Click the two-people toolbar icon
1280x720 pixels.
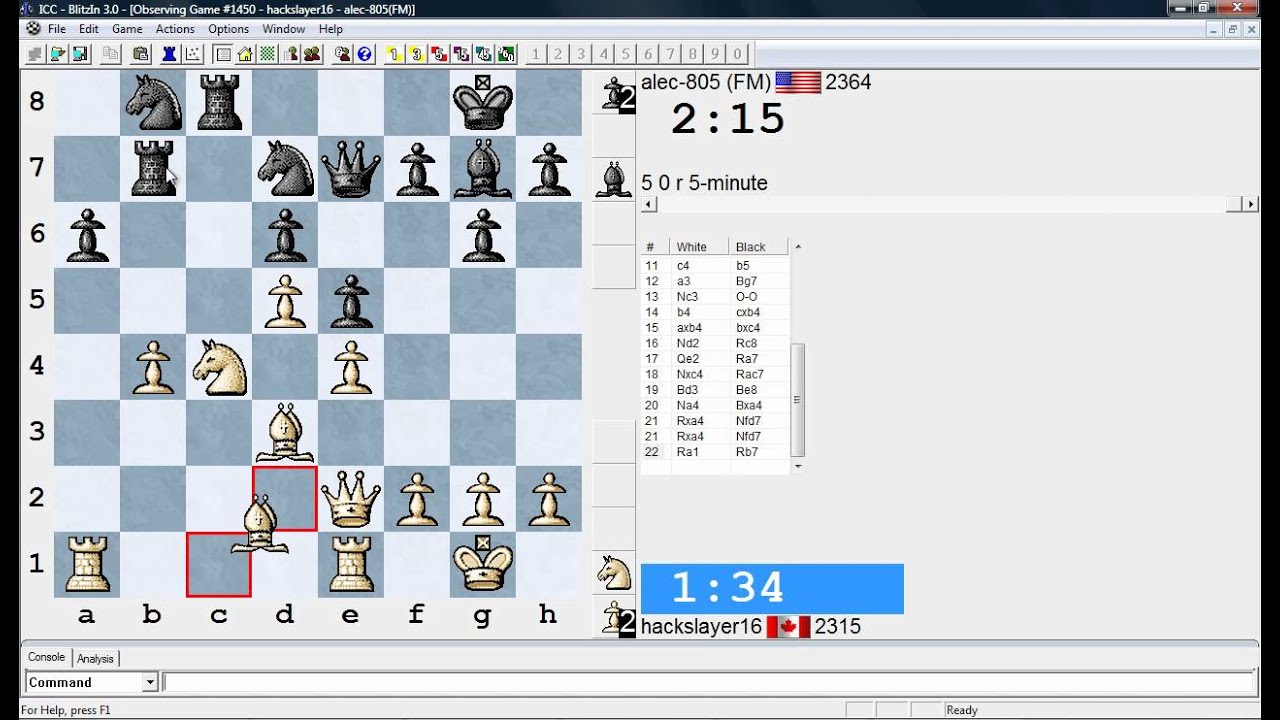coord(312,54)
